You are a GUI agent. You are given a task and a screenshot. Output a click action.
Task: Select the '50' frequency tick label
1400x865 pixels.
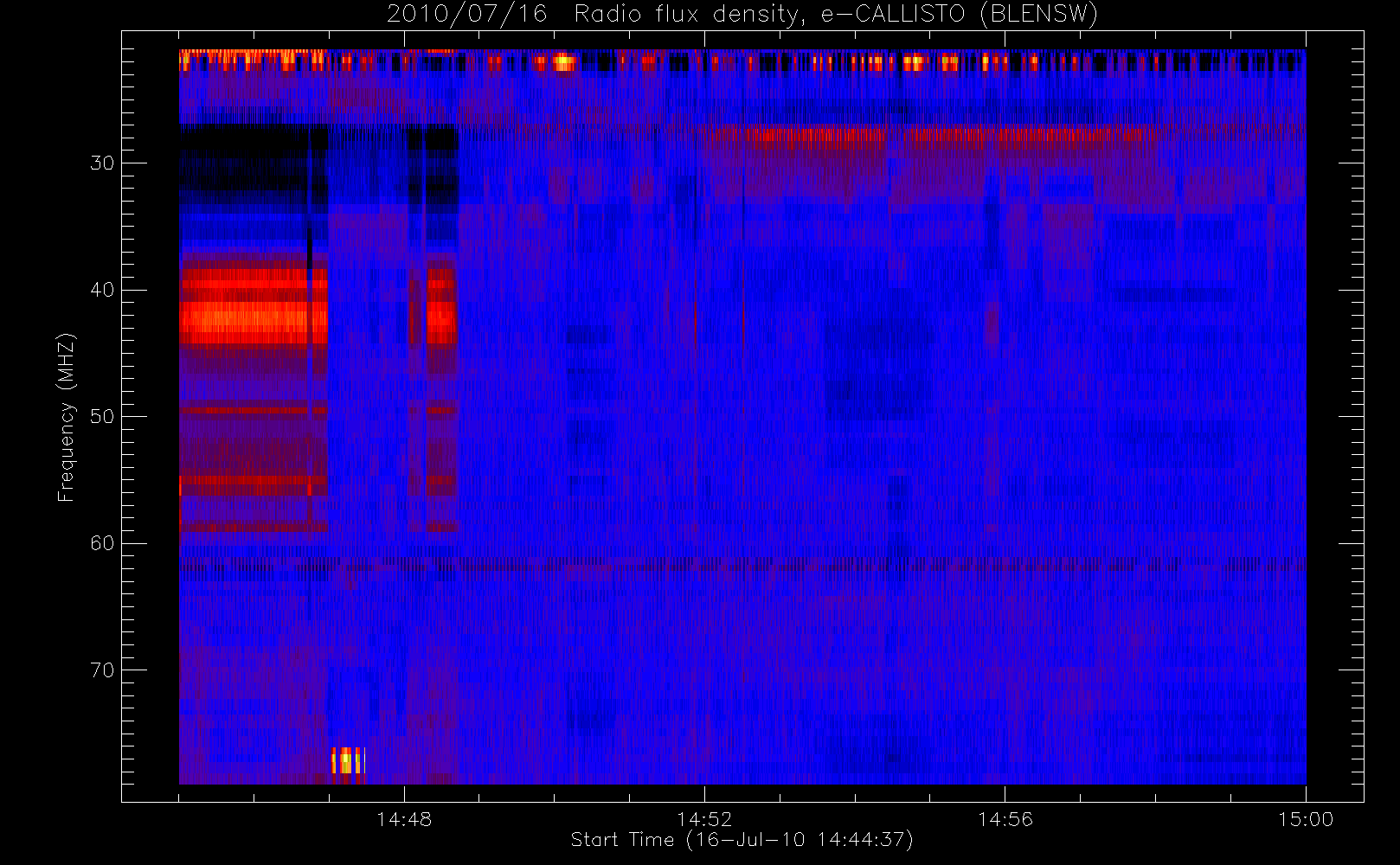(x=102, y=417)
